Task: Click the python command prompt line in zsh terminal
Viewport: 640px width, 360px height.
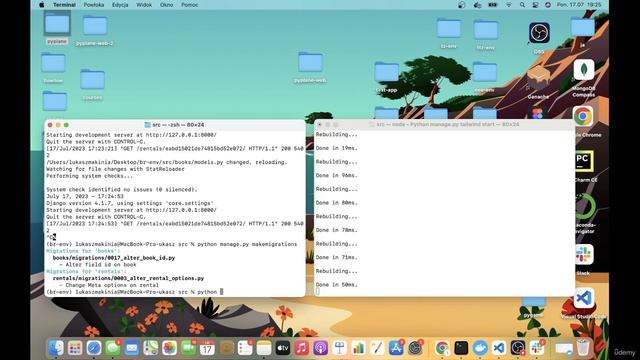Action: pyautogui.click(x=135, y=292)
